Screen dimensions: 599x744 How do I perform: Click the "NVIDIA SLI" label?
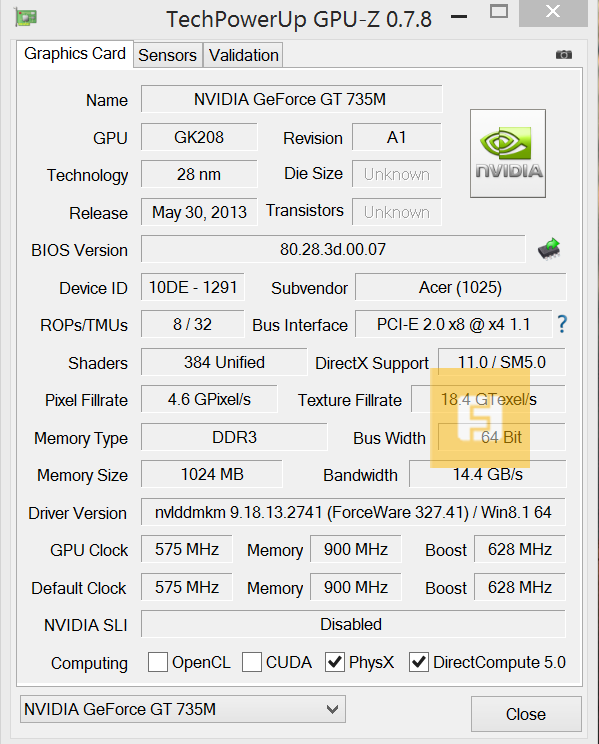pyautogui.click(x=85, y=625)
